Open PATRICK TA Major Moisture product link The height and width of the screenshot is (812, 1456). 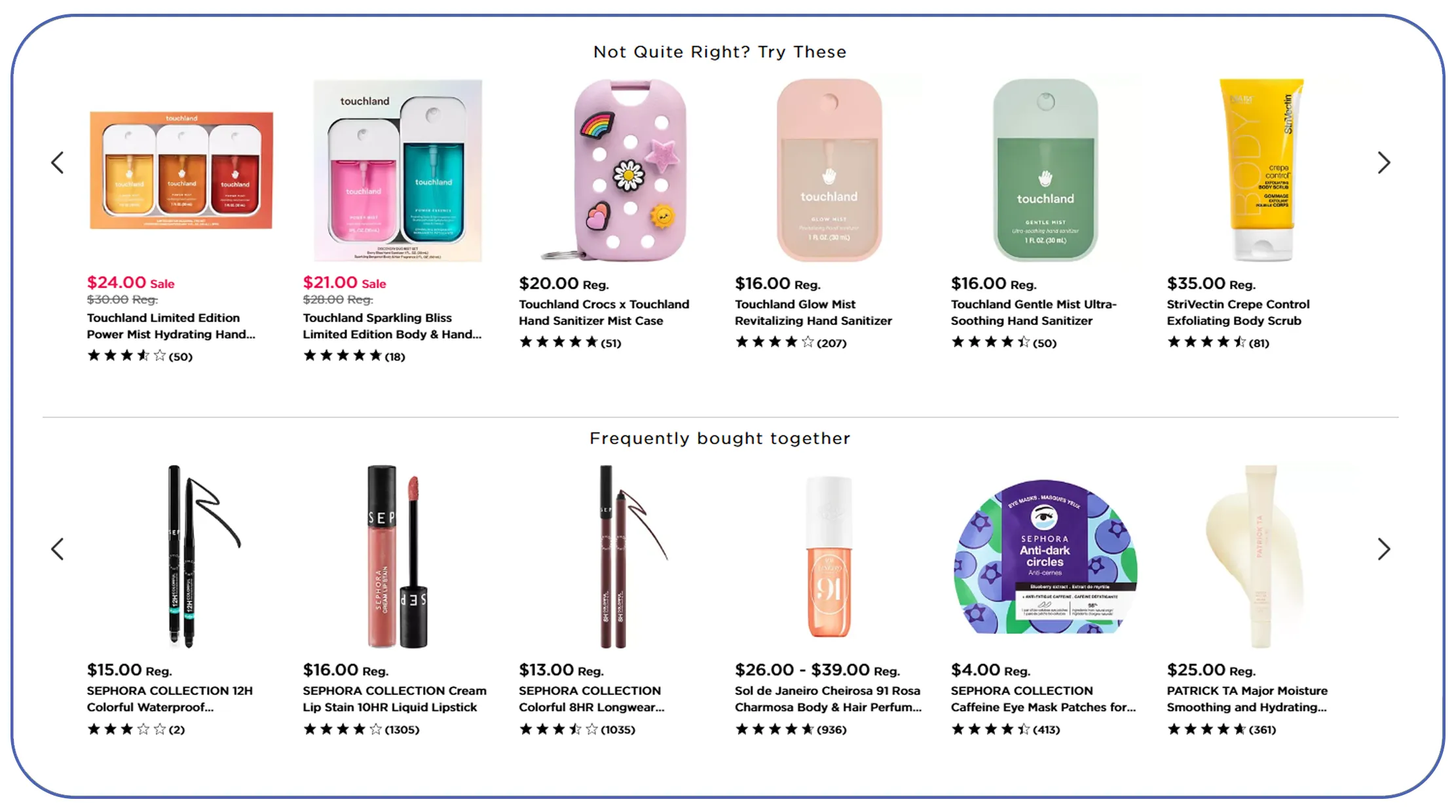[x=1247, y=699]
